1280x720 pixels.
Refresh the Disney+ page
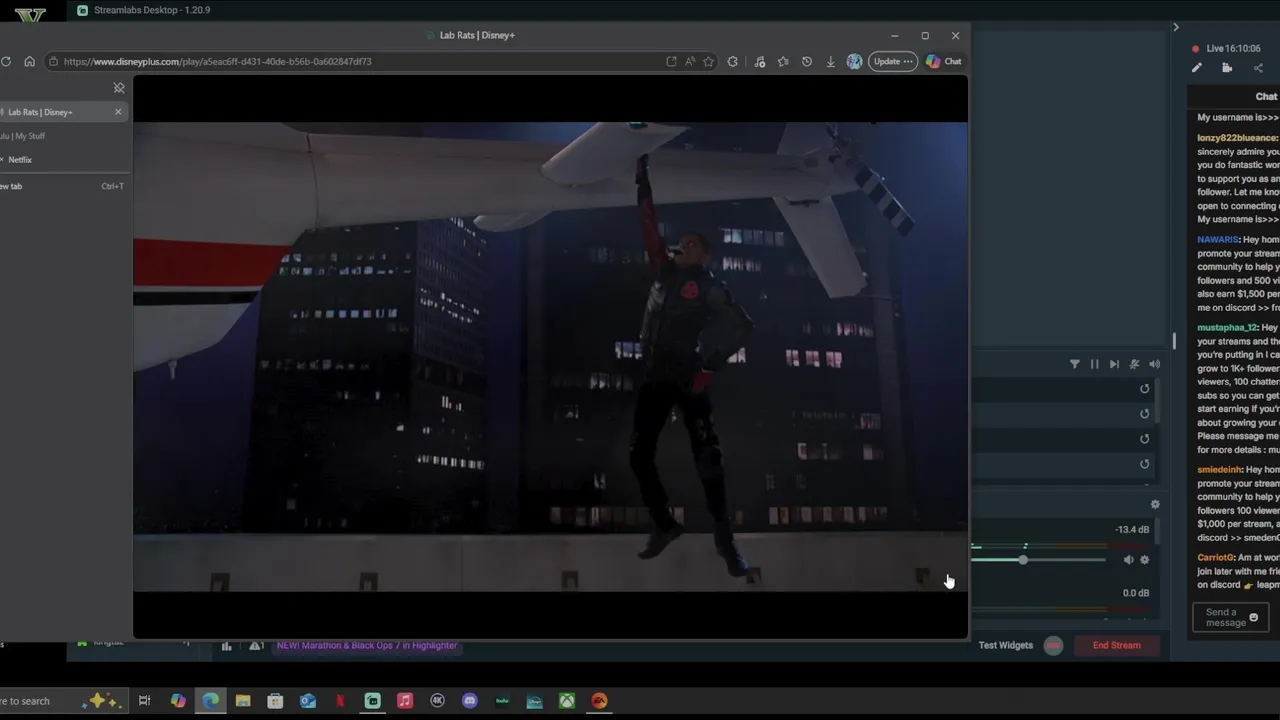pos(6,61)
